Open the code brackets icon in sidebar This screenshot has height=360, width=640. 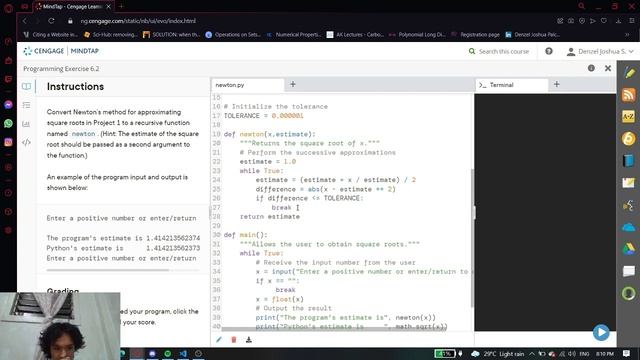point(27,142)
